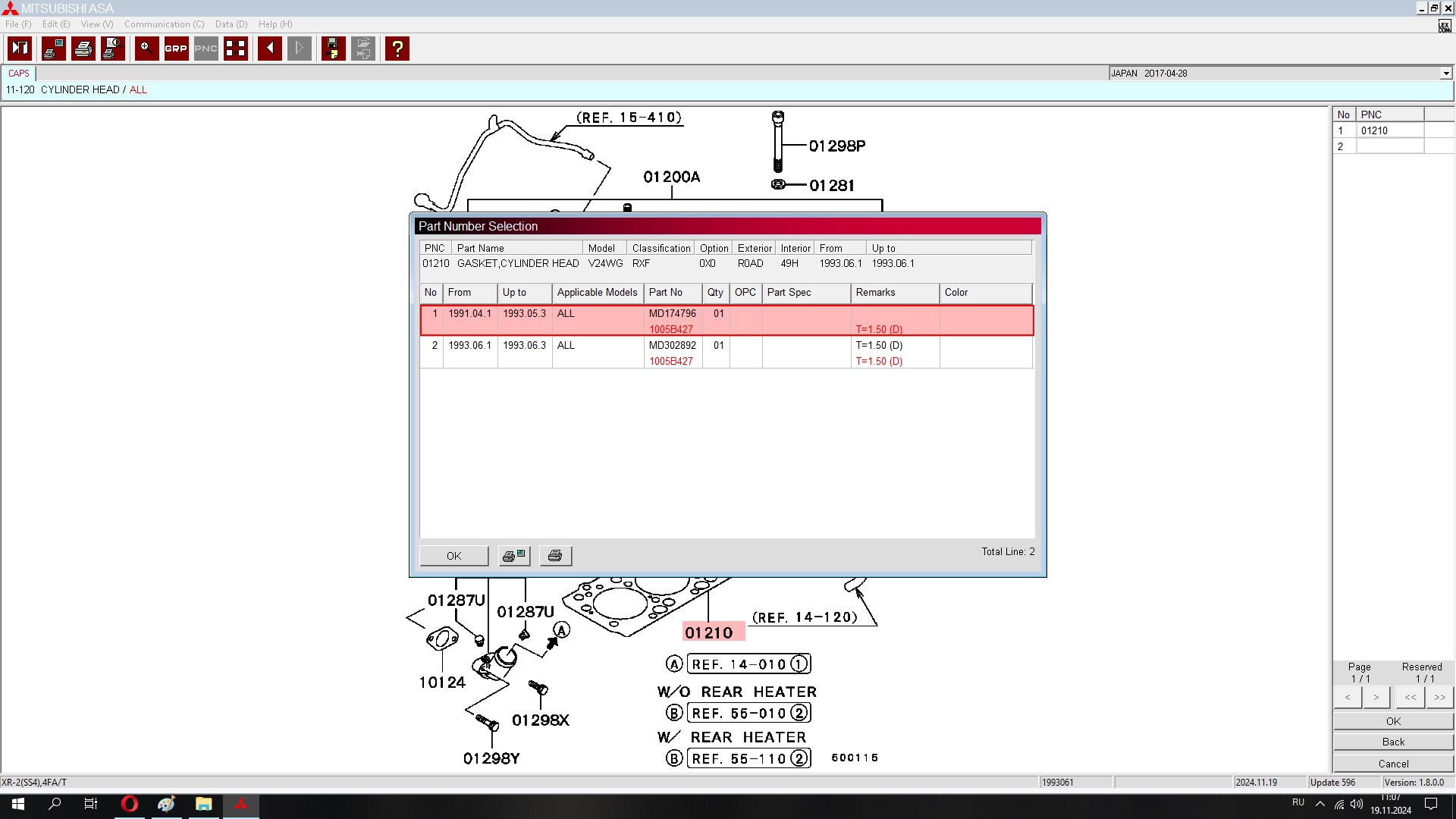This screenshot has width=1456, height=819.
Task: Click the exit door toolbar icon
Action: 20,49
